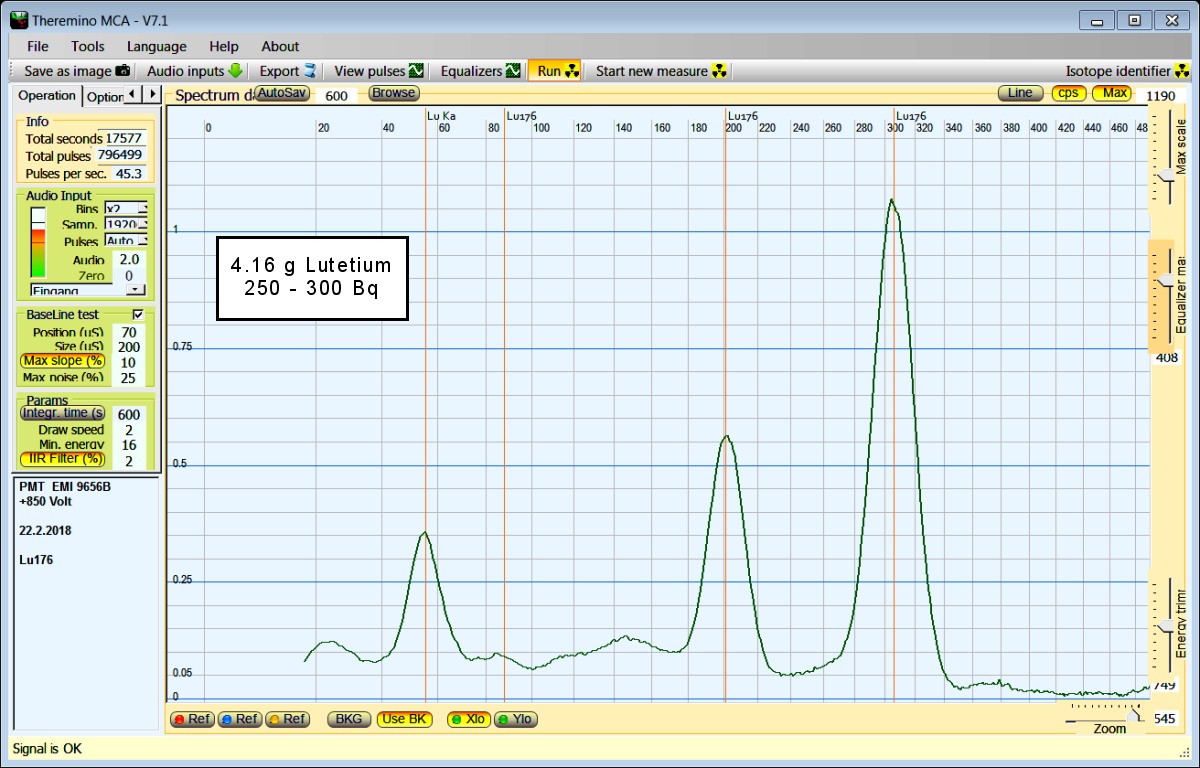Open the File menu
This screenshot has width=1200, height=768.
point(38,46)
